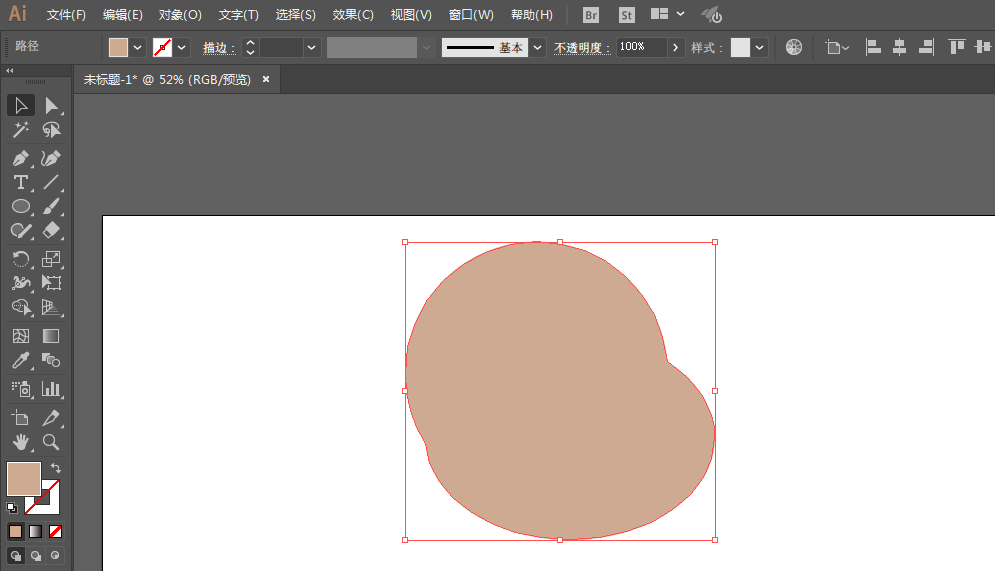Open the 样式 style dropdown

point(761,47)
